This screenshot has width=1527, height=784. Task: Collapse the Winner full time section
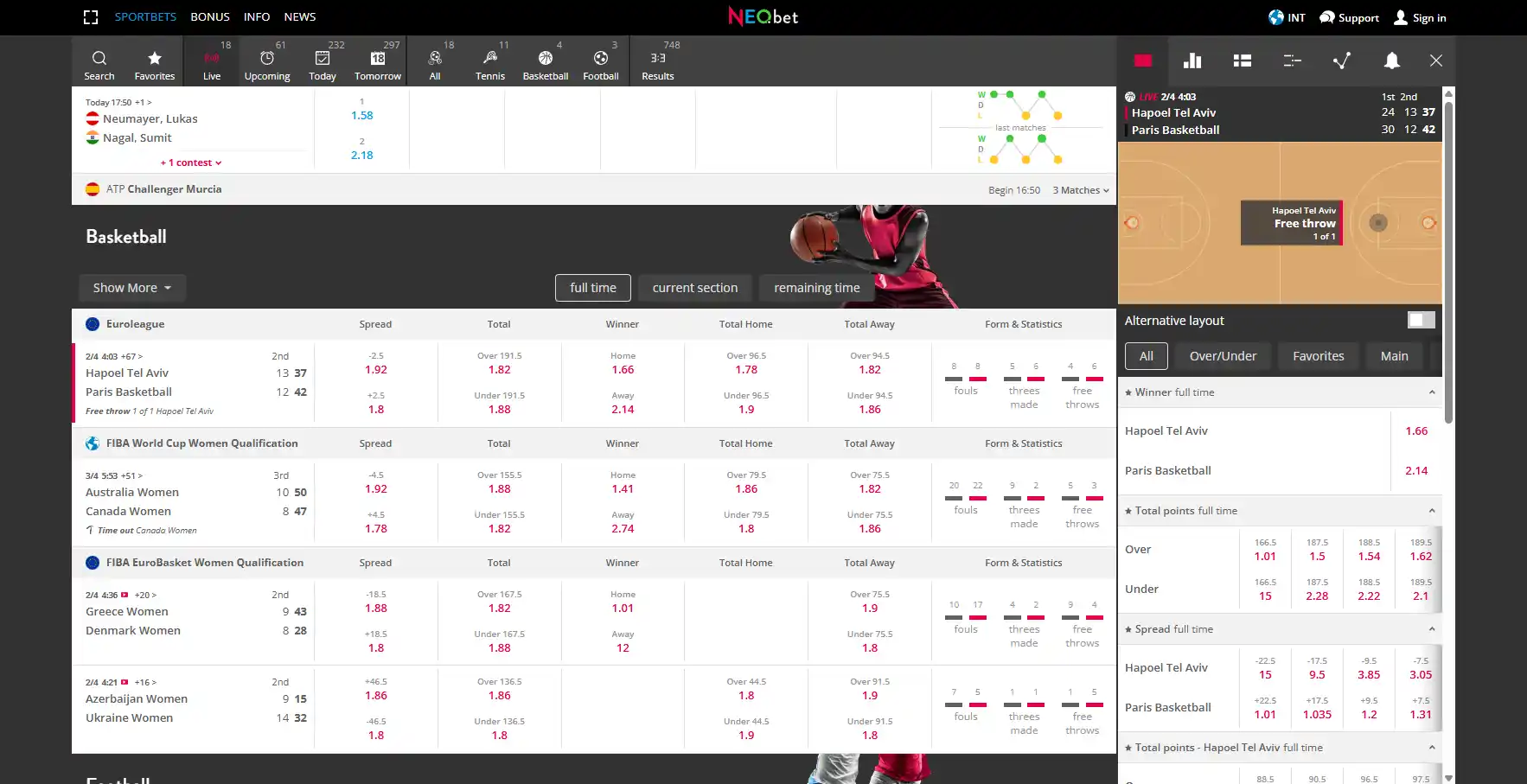pos(1431,392)
